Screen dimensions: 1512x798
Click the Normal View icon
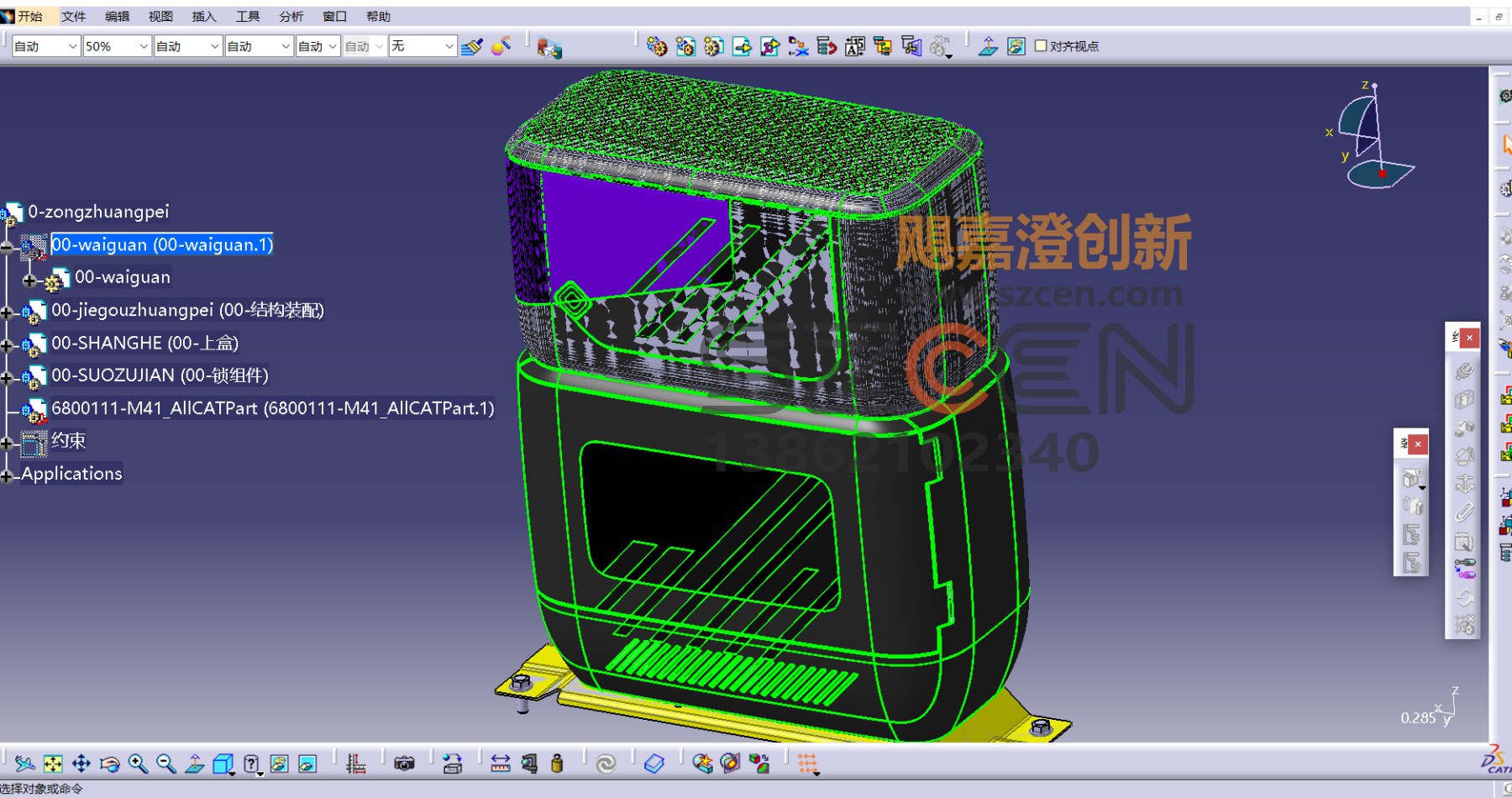[194, 764]
